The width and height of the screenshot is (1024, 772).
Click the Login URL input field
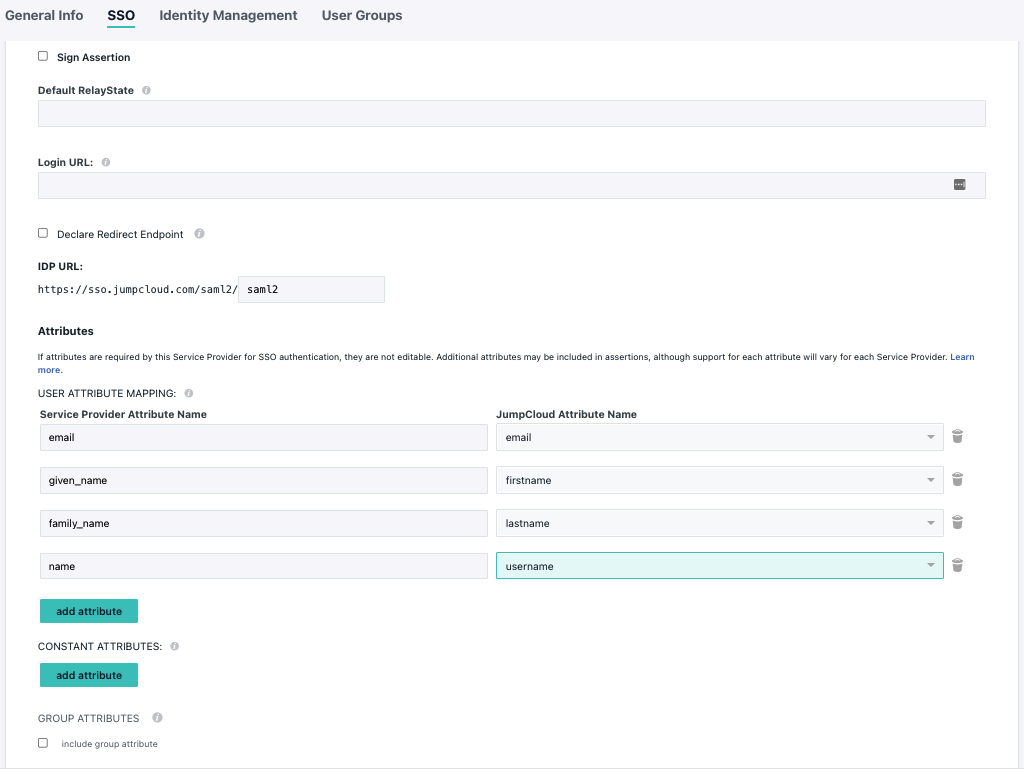511,185
